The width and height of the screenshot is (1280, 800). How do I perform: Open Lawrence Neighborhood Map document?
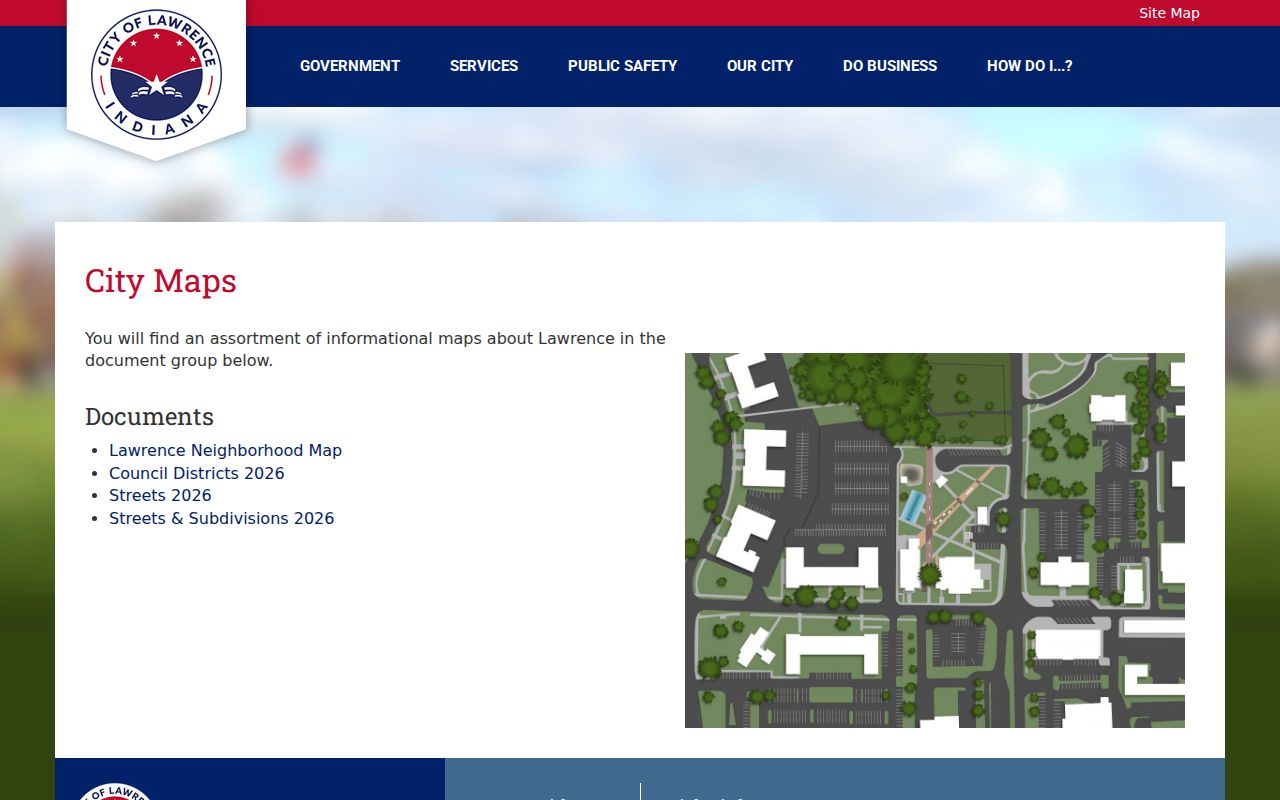(x=225, y=450)
